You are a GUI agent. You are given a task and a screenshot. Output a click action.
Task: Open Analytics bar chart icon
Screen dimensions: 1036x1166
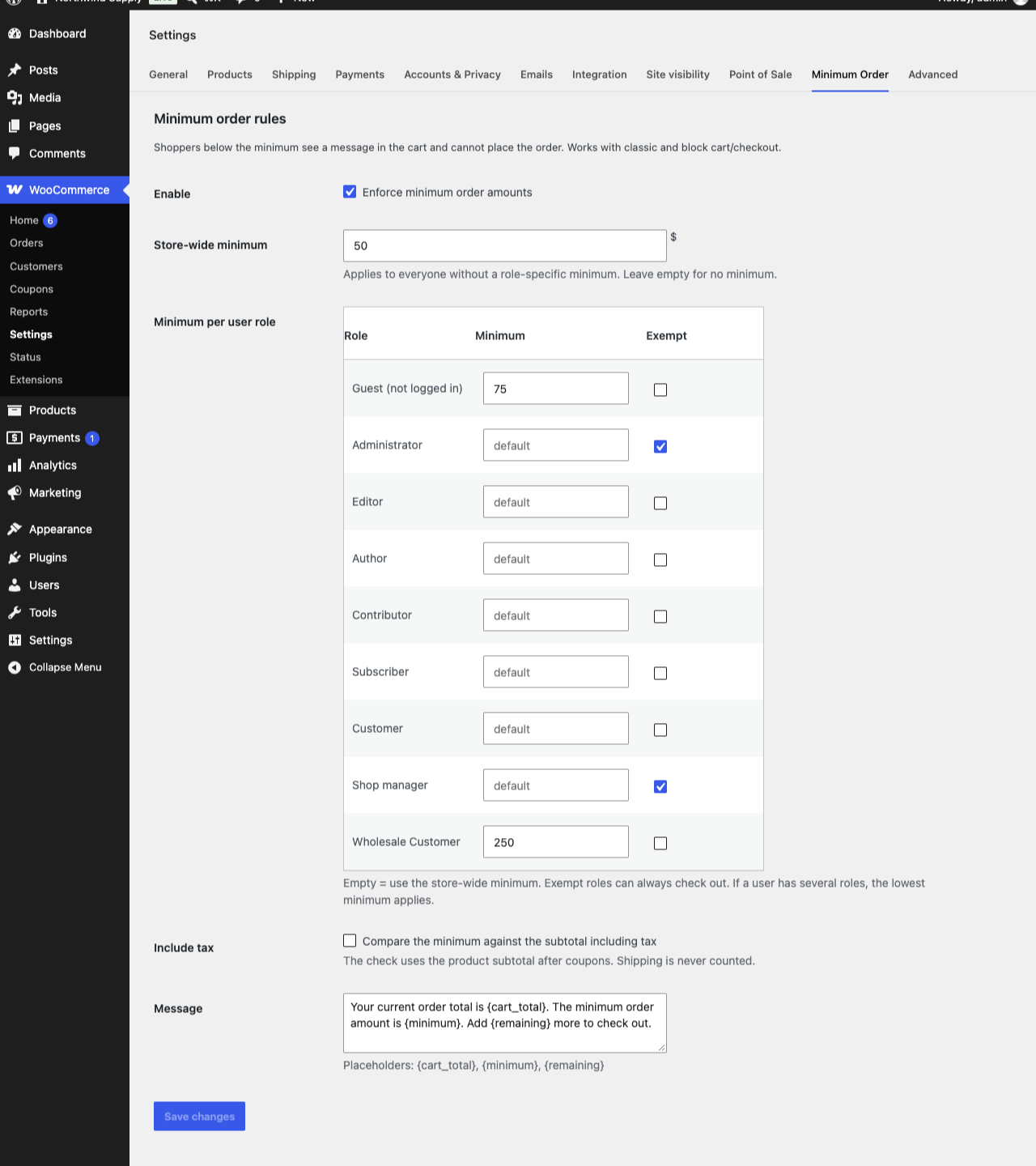(x=15, y=466)
